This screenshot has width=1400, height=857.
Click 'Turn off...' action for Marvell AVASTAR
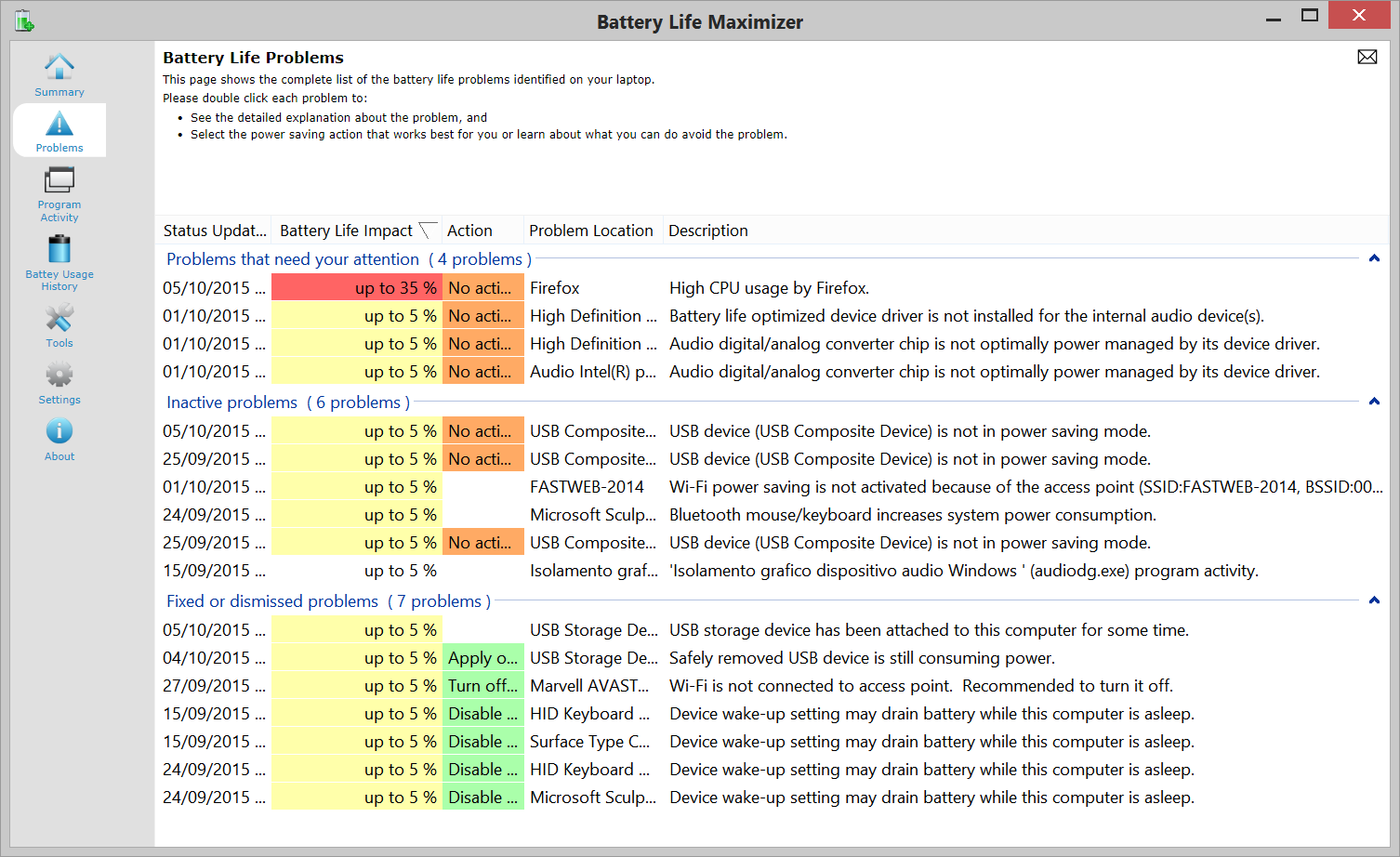tap(482, 686)
